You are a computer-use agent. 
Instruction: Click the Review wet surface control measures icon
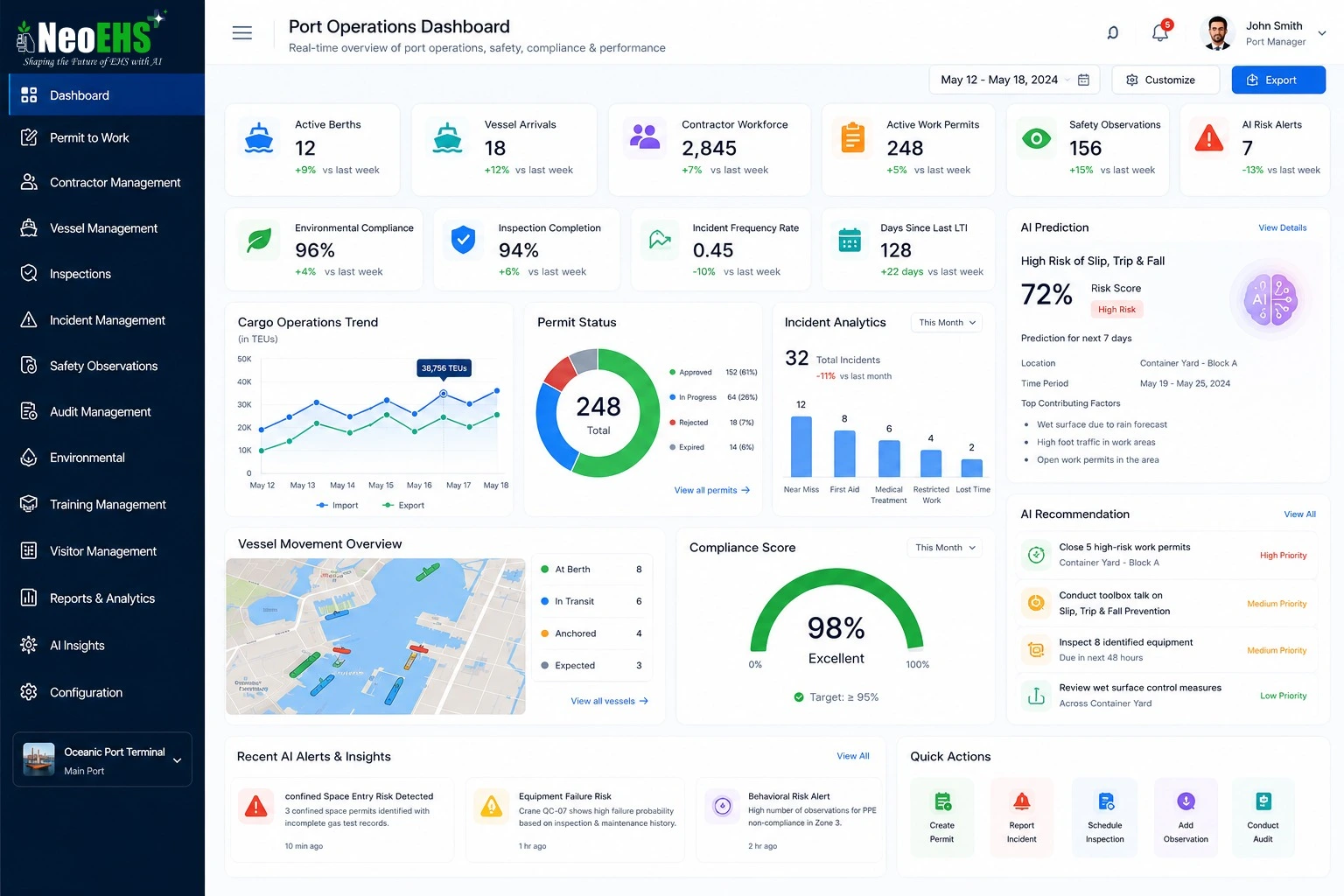pyautogui.click(x=1036, y=696)
